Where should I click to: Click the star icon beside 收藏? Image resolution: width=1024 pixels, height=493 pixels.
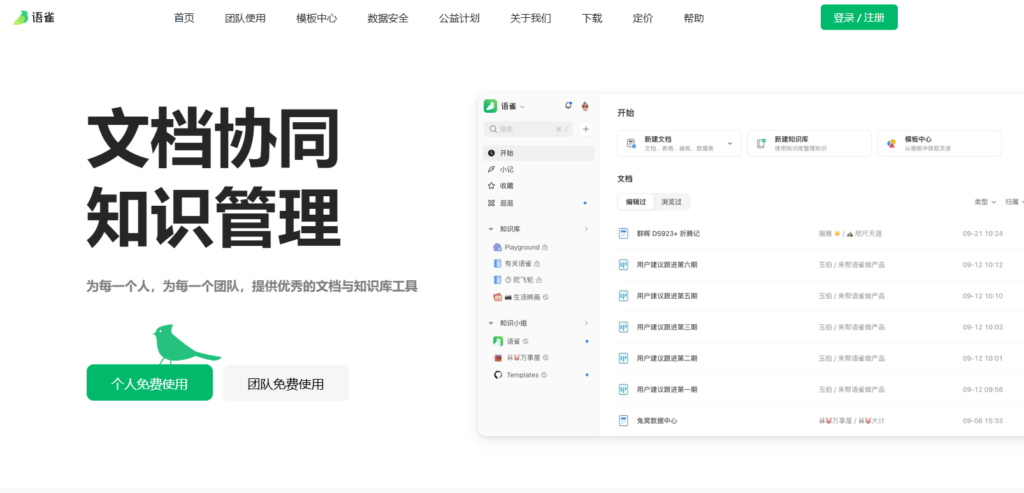click(x=491, y=185)
